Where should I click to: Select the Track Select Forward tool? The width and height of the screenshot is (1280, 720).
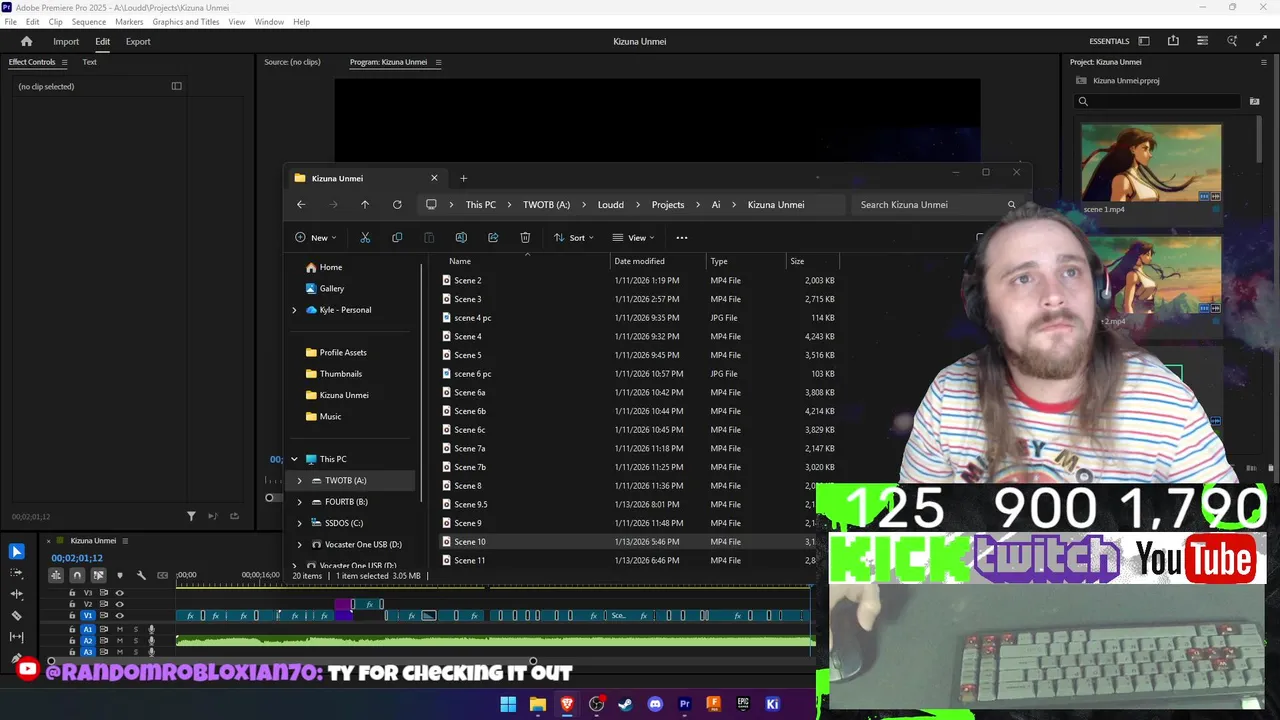point(17,573)
